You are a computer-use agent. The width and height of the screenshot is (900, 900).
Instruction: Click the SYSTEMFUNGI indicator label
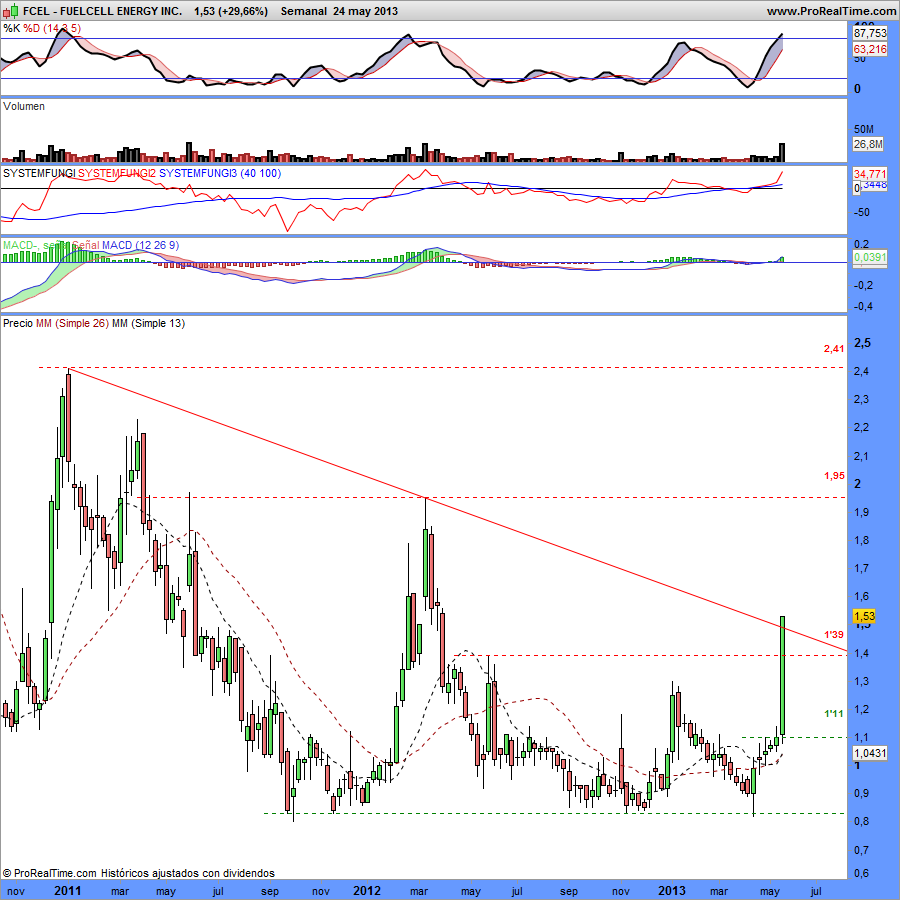(39, 173)
